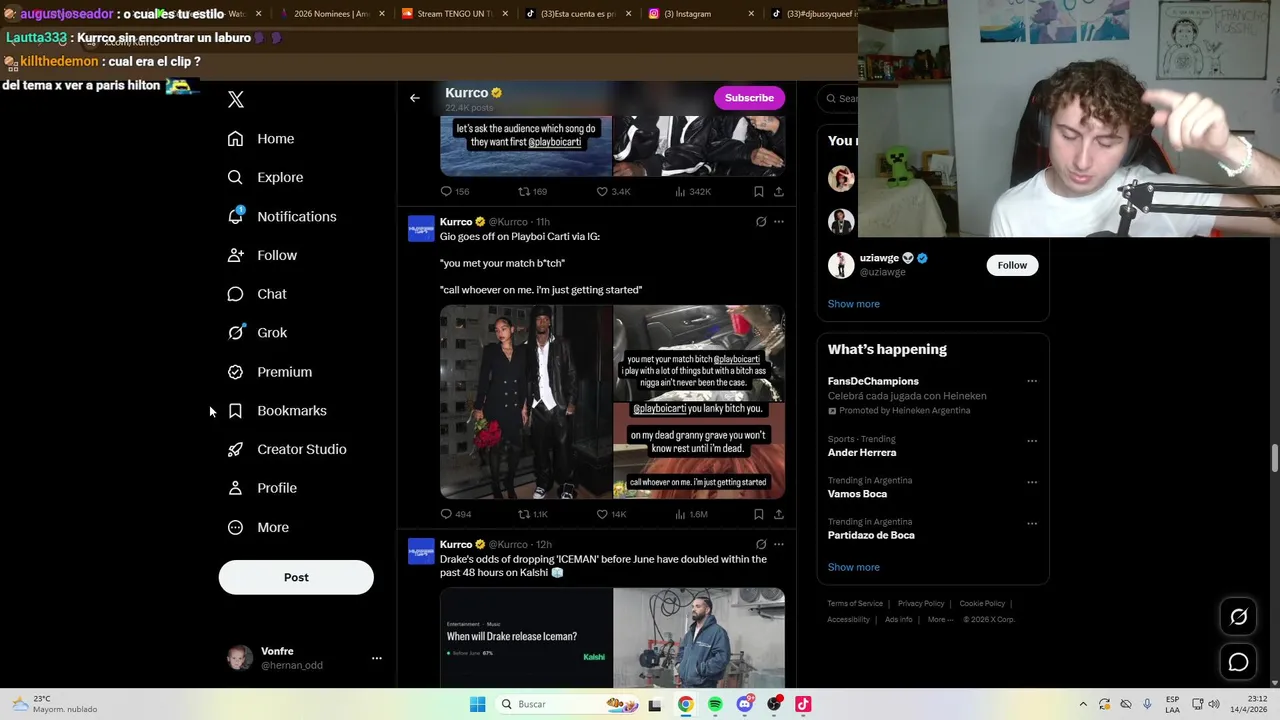Open more options on Drake ICEMAN post
1280x720 pixels.
pyautogui.click(x=779, y=545)
